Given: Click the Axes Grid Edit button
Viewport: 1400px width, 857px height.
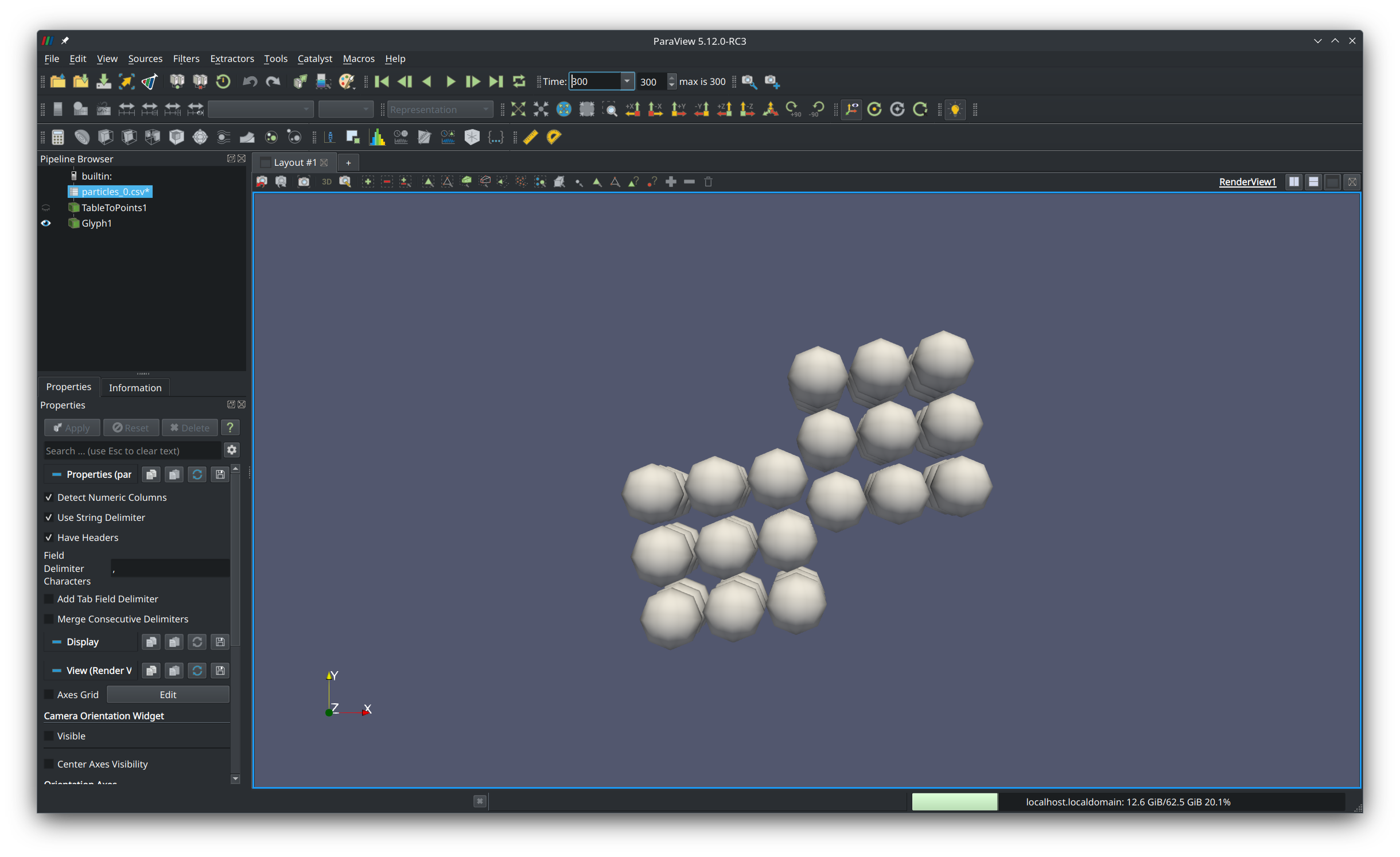Looking at the screenshot, I should coord(168,695).
